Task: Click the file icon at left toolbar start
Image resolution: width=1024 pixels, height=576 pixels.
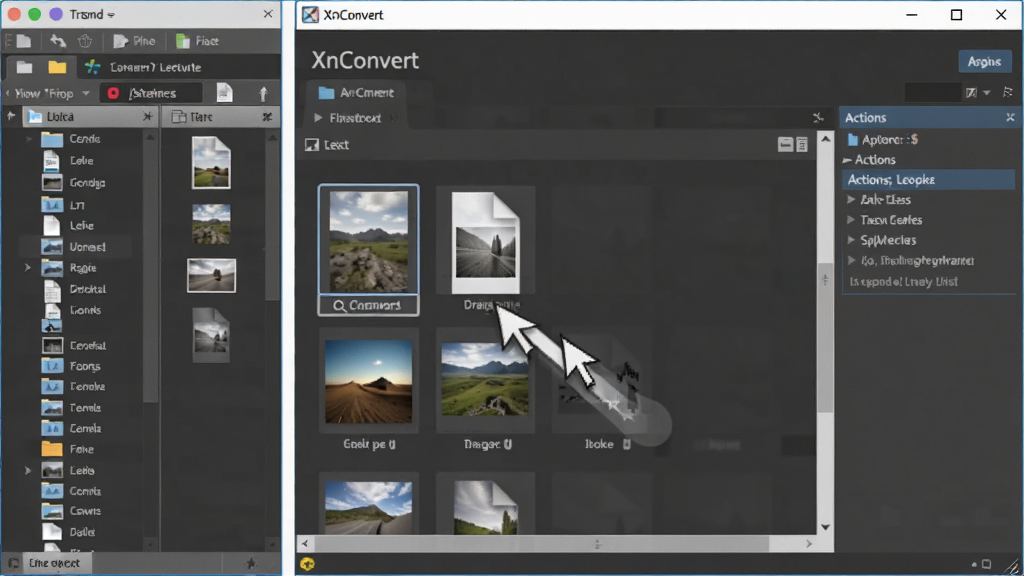Action: pyautogui.click(x=24, y=41)
